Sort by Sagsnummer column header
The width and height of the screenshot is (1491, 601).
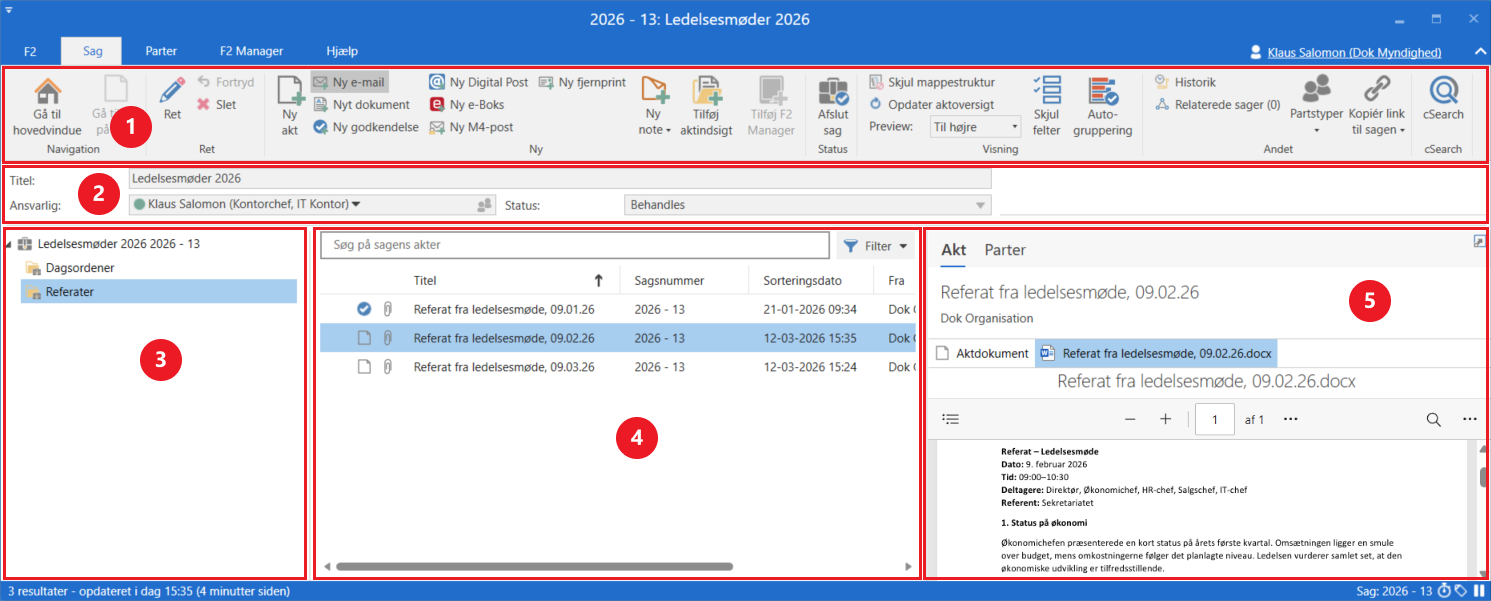click(x=669, y=281)
